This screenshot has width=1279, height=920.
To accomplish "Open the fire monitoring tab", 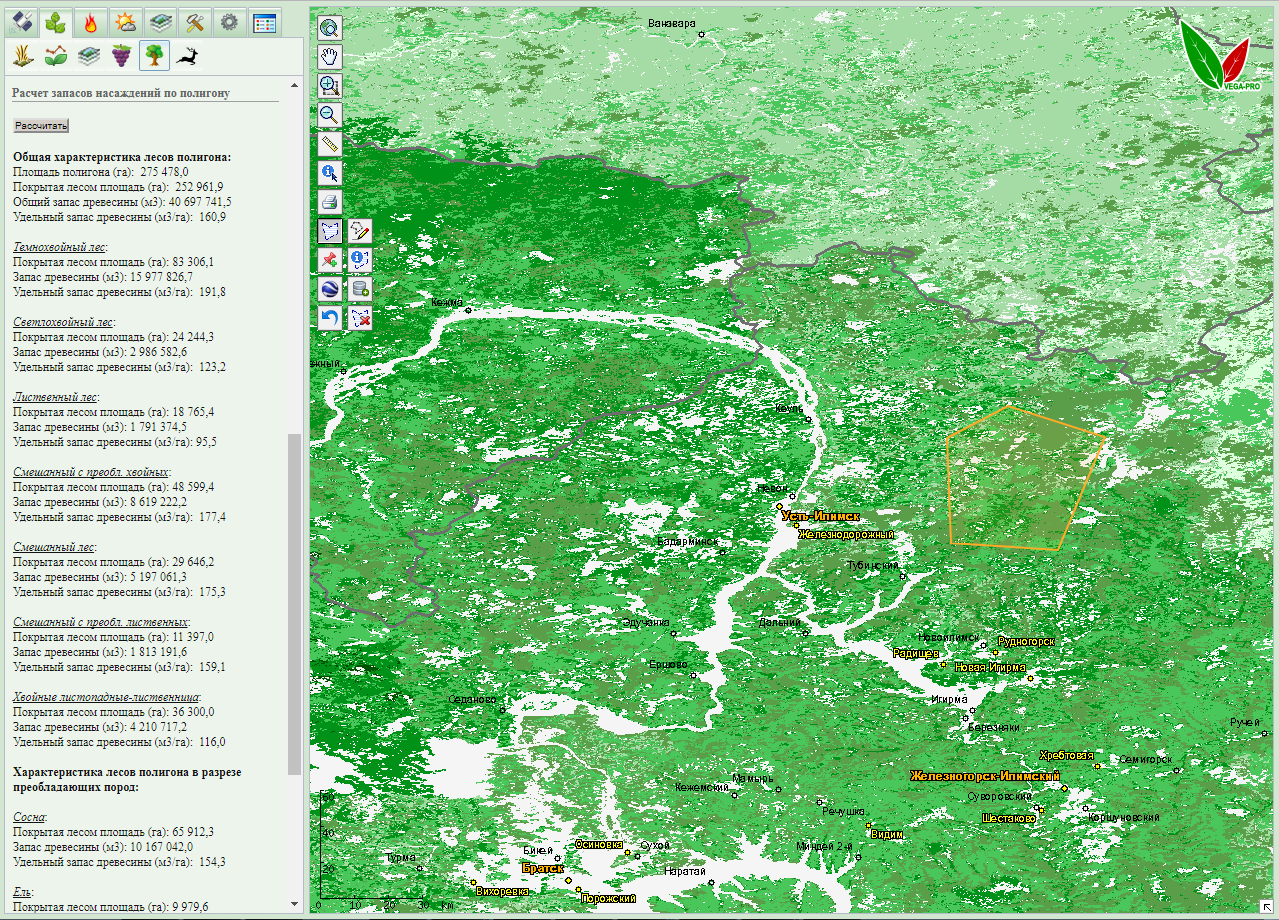I will pos(91,22).
